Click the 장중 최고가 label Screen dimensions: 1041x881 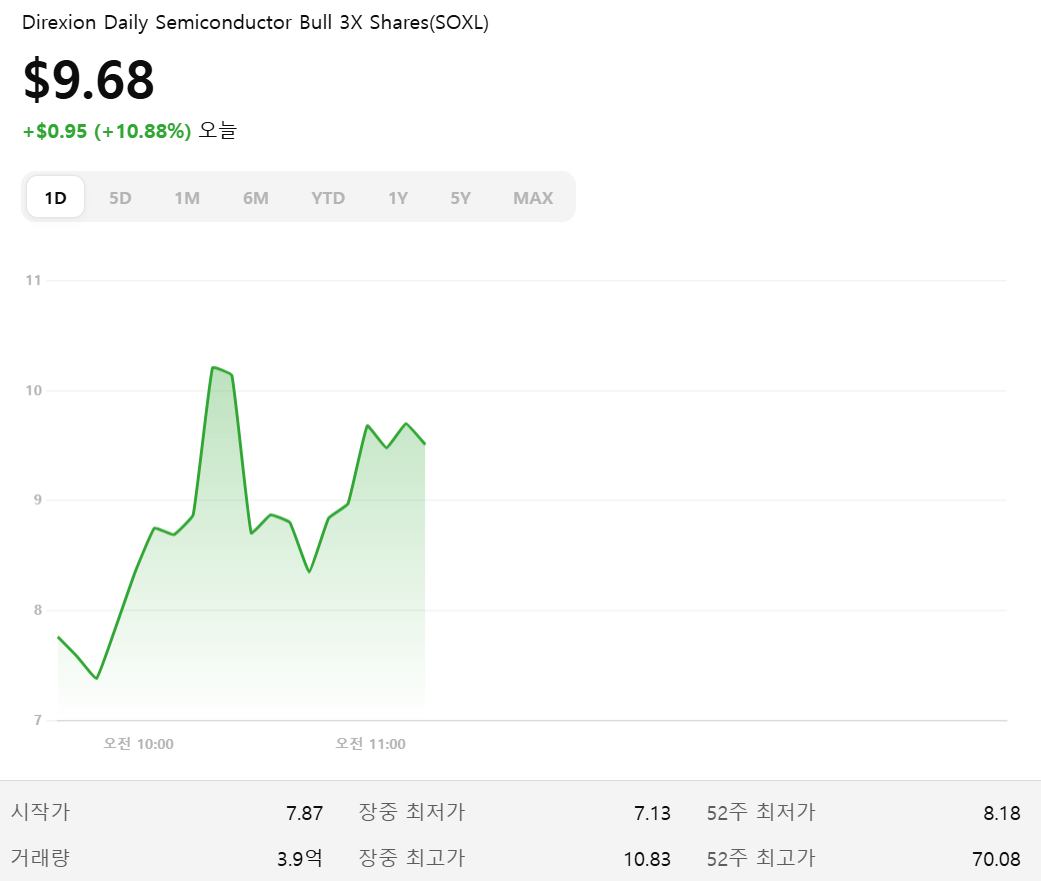pyautogui.click(x=412, y=858)
